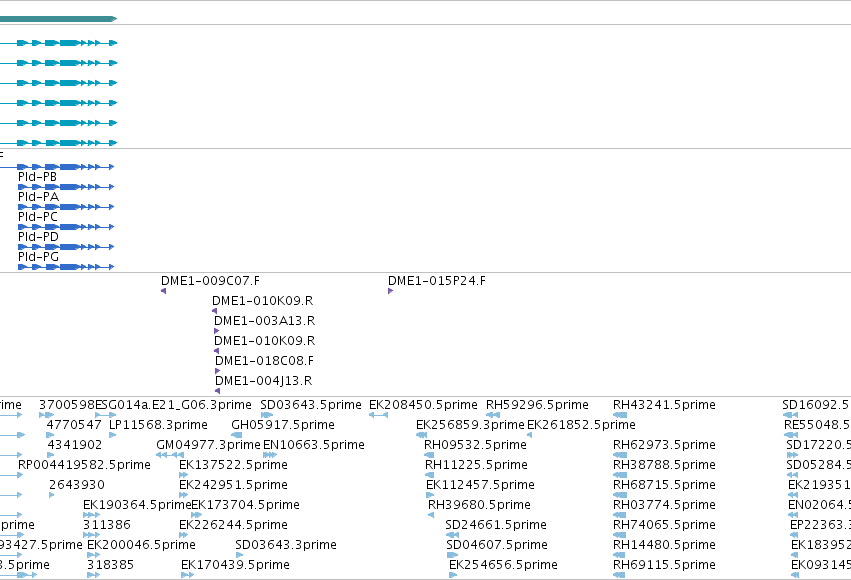
Task: Select the Pld-PB transcript label
Action: [37, 177]
